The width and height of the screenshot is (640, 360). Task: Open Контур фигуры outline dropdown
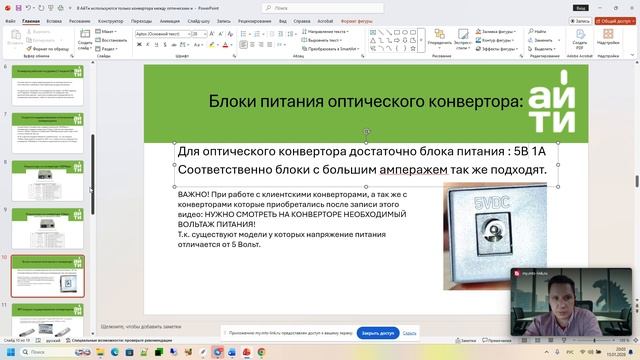495,40
